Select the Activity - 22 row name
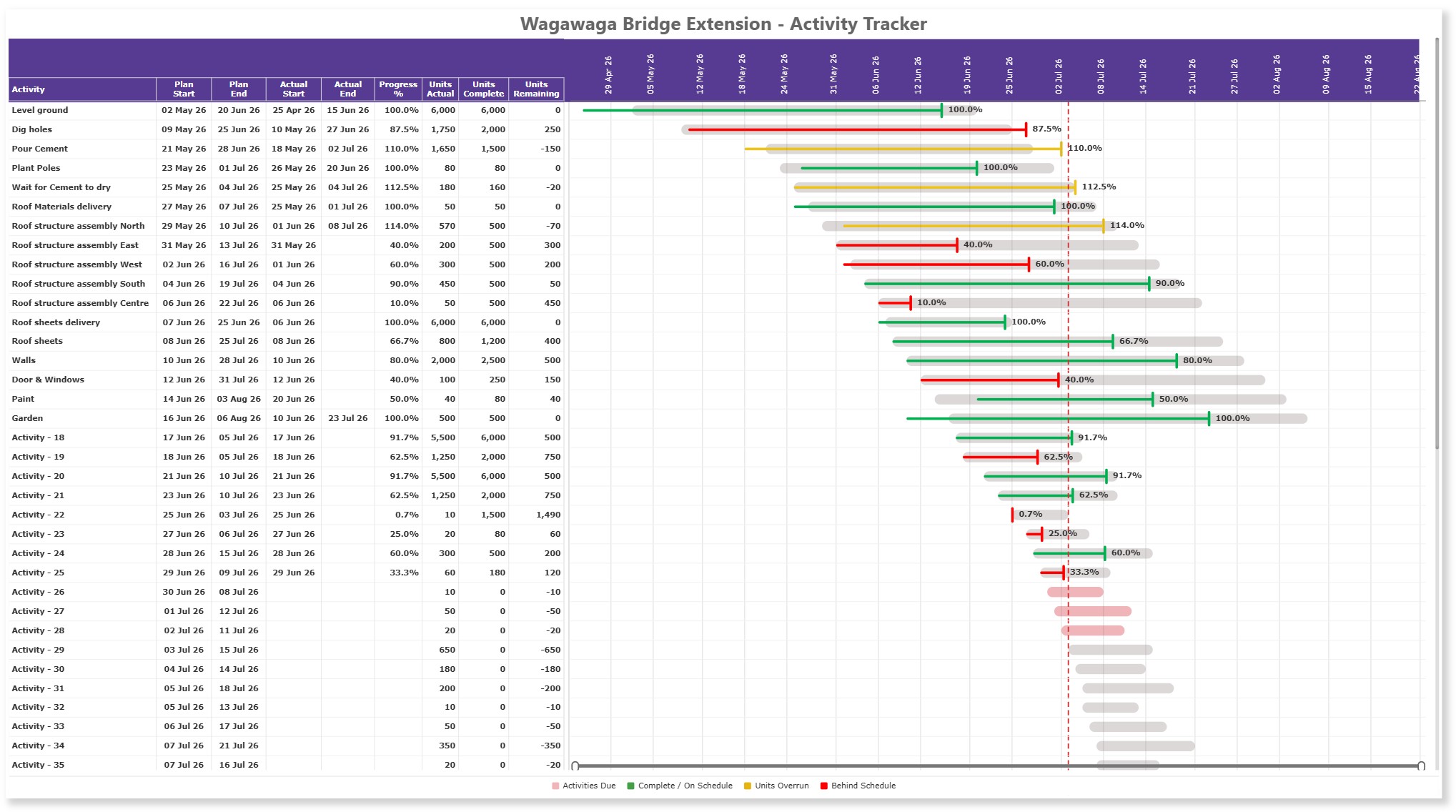1456x812 pixels. (x=38, y=515)
